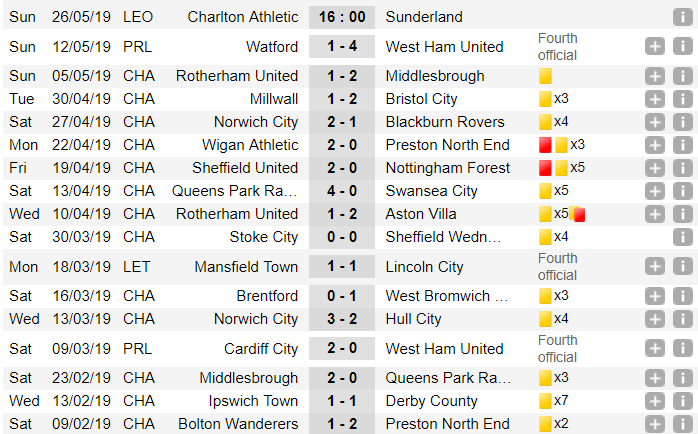
Task: Click the LEO competition code
Action: (x=138, y=17)
